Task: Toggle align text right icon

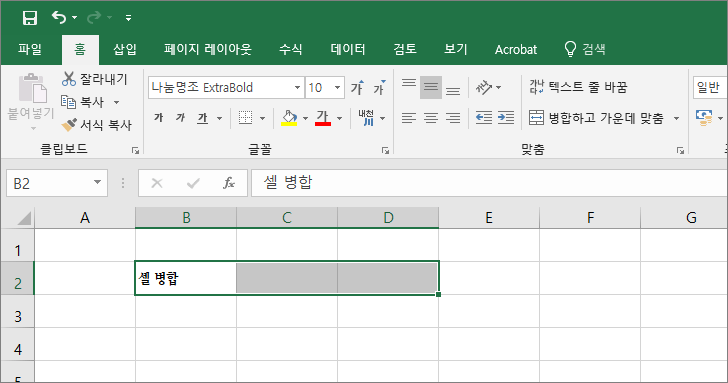Action: click(x=453, y=118)
